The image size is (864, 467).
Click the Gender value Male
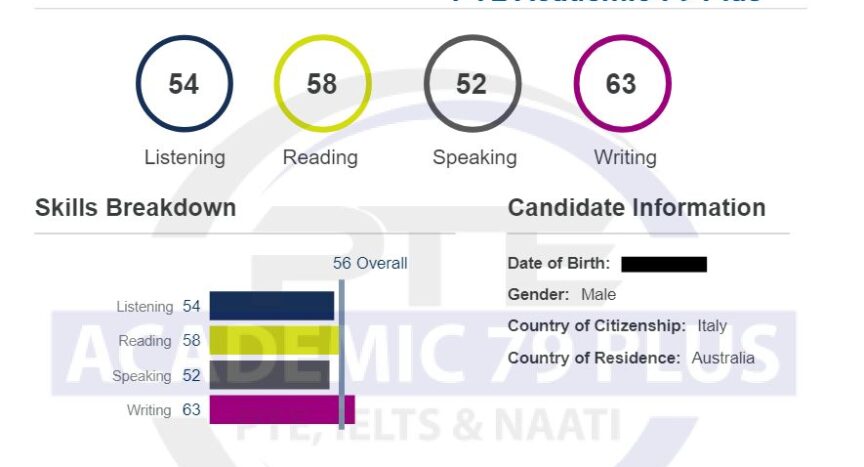pyautogui.click(x=598, y=295)
